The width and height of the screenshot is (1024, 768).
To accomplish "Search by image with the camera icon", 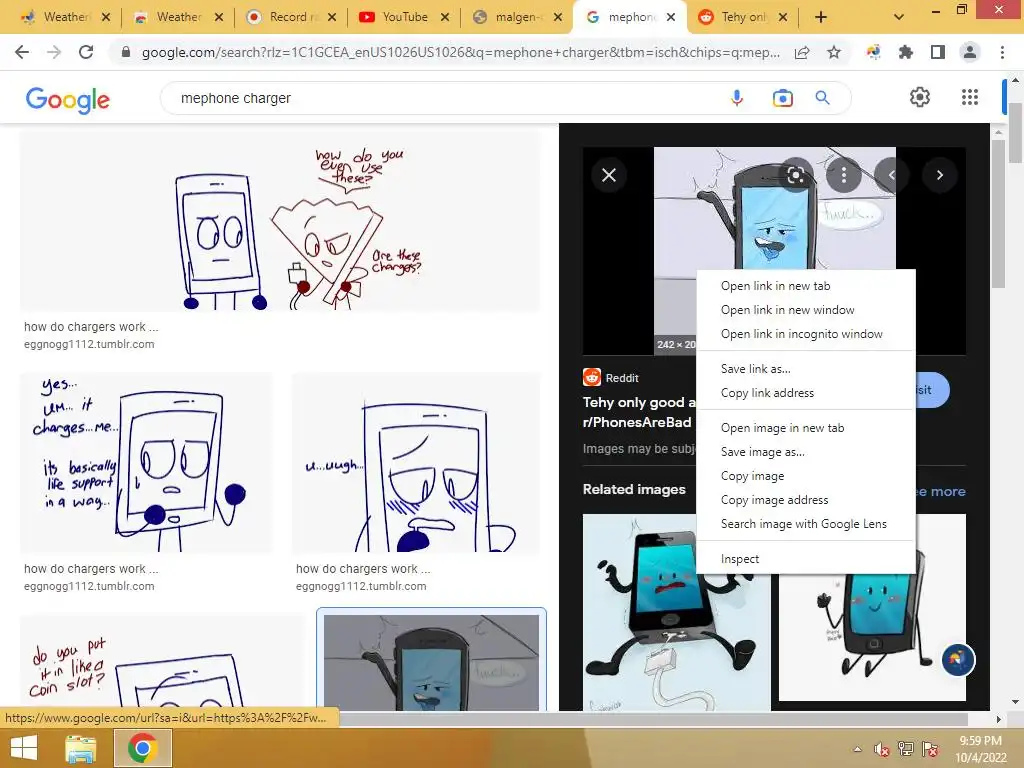I will (x=782, y=98).
